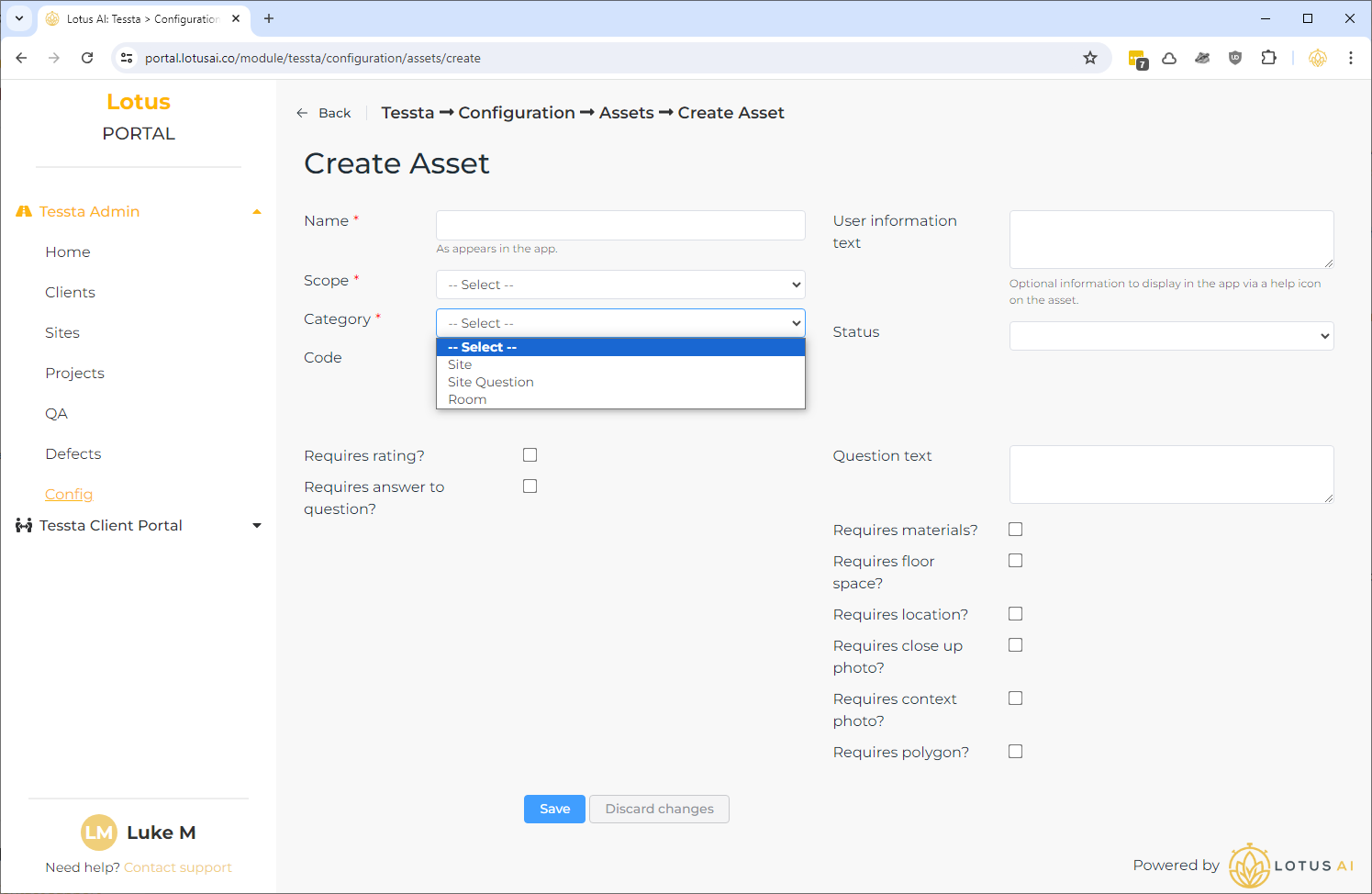Click the Save button

554,809
